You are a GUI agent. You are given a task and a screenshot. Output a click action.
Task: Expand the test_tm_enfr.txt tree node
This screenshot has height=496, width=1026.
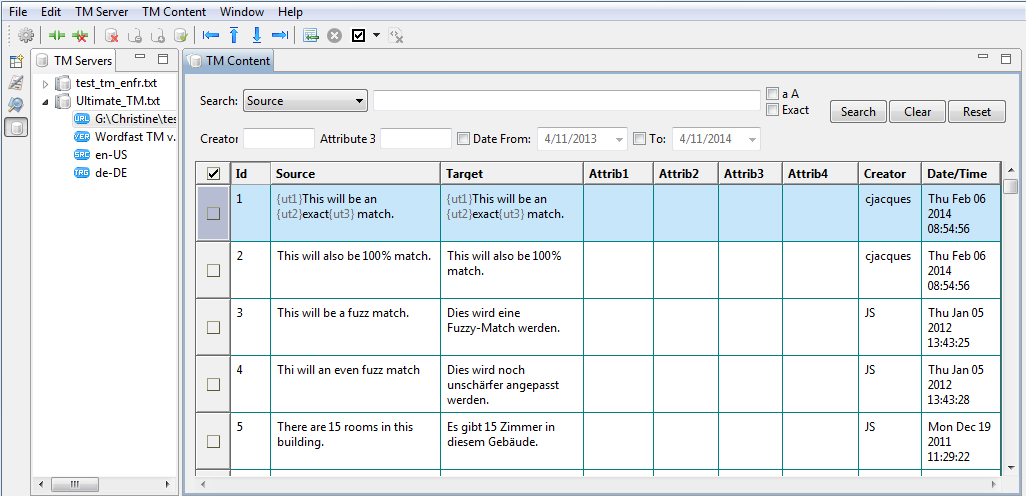pos(45,84)
